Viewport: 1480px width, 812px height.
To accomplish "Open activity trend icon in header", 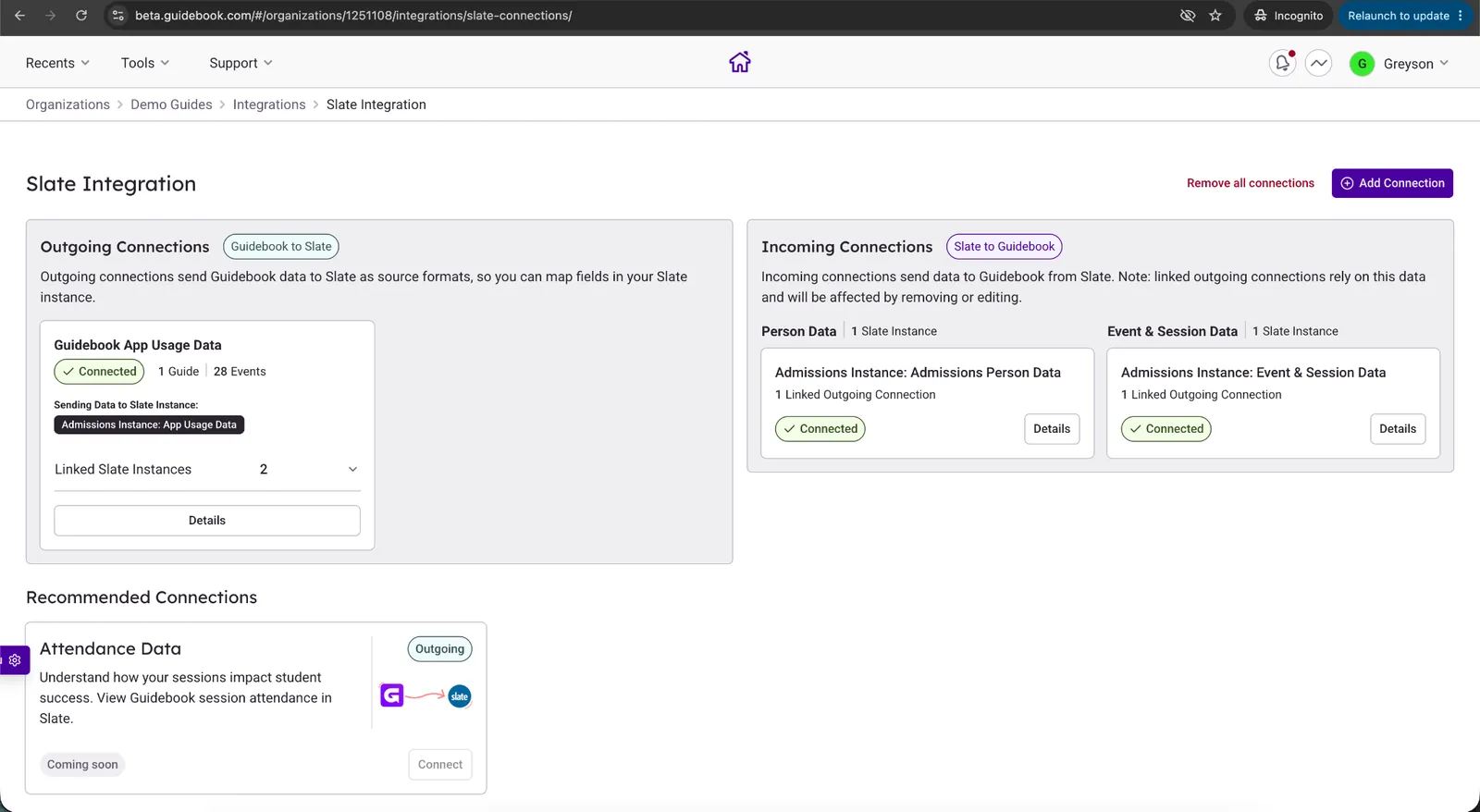I will click(1318, 63).
